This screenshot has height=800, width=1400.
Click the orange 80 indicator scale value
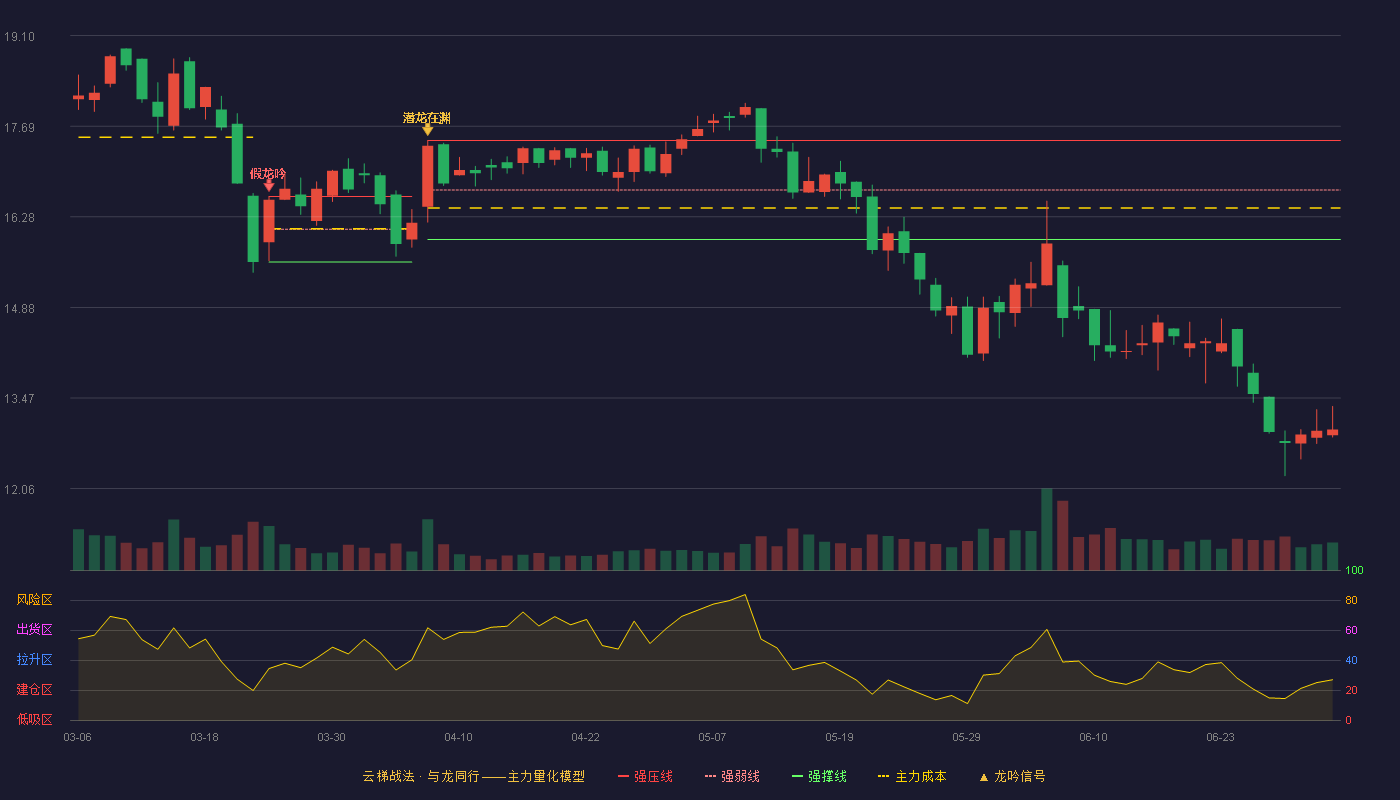click(x=1351, y=600)
